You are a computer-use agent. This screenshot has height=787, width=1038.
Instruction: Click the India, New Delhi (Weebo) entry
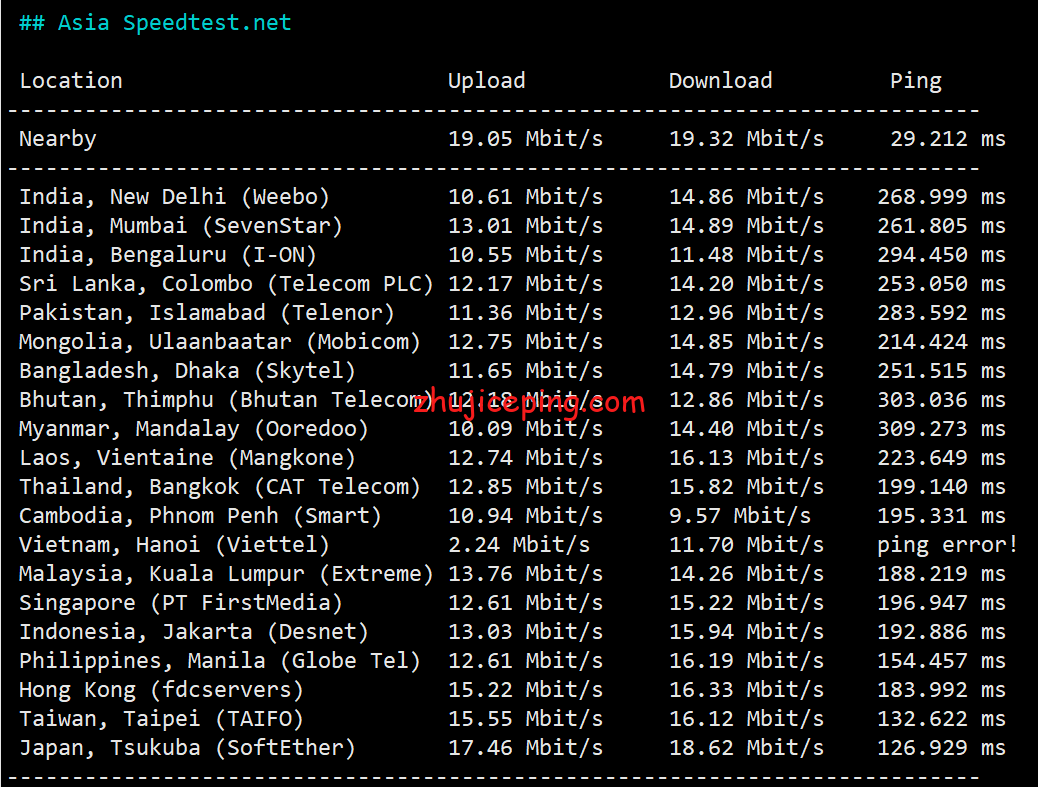tap(174, 197)
